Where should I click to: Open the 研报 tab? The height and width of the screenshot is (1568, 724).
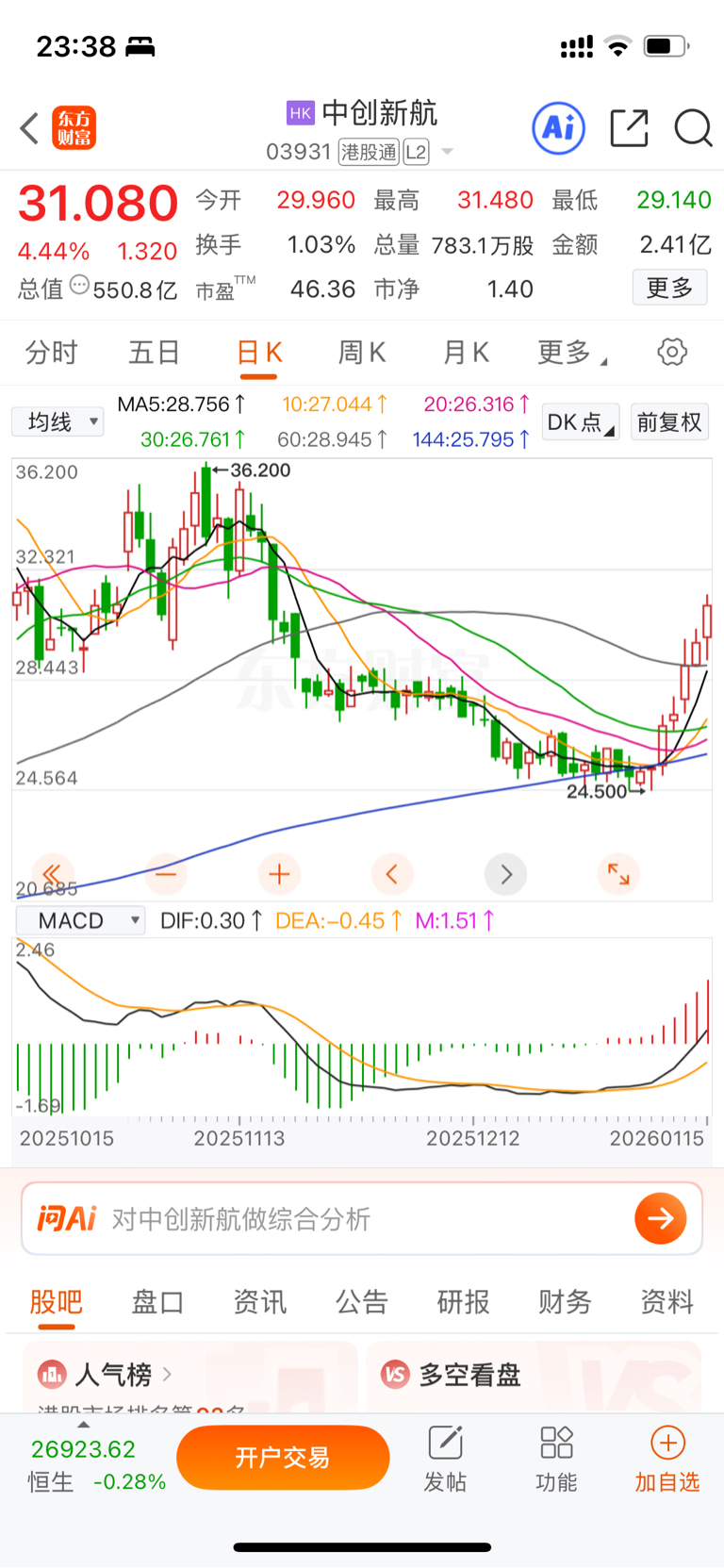pos(463,1302)
